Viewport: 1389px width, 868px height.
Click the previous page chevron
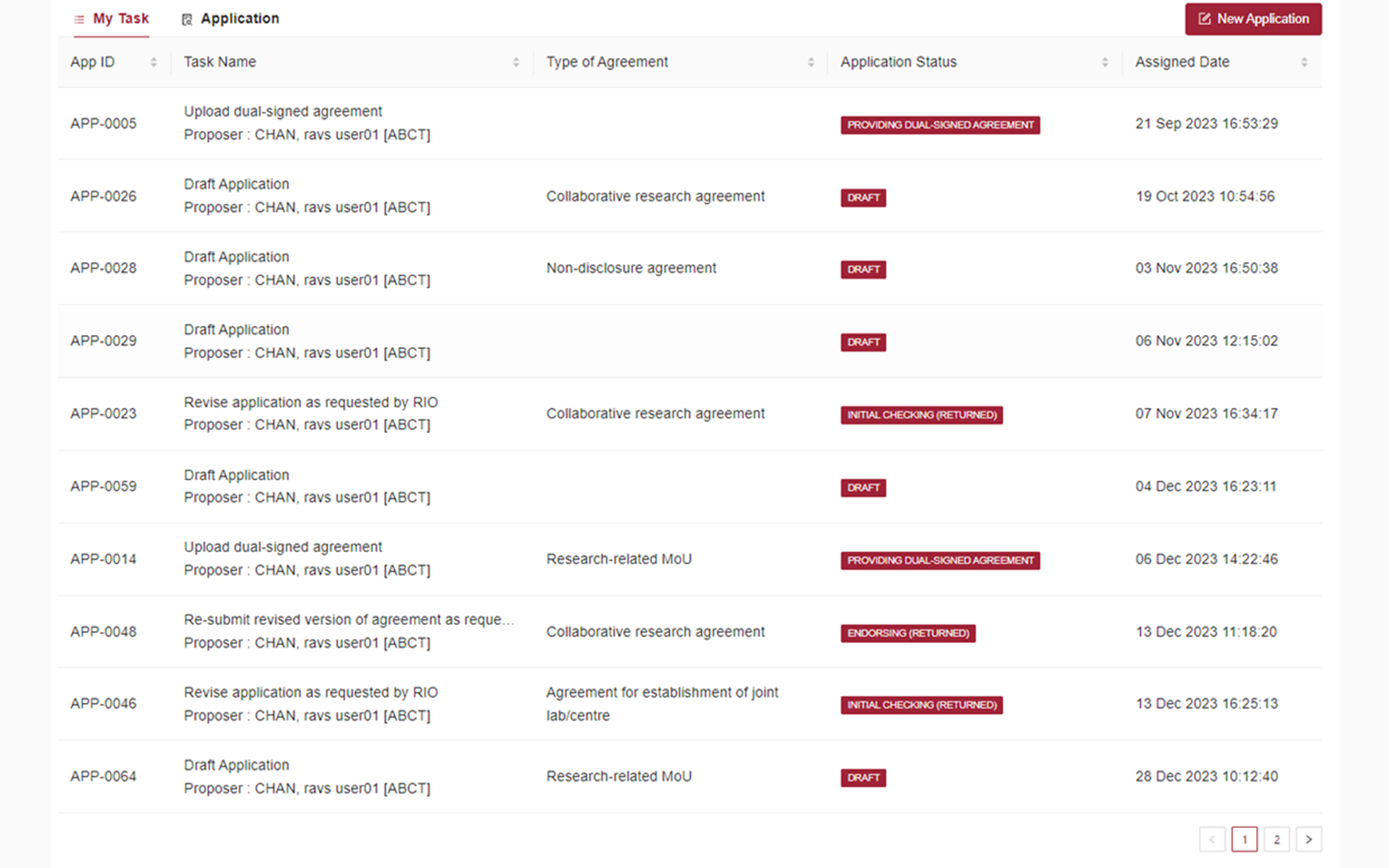click(x=1212, y=839)
